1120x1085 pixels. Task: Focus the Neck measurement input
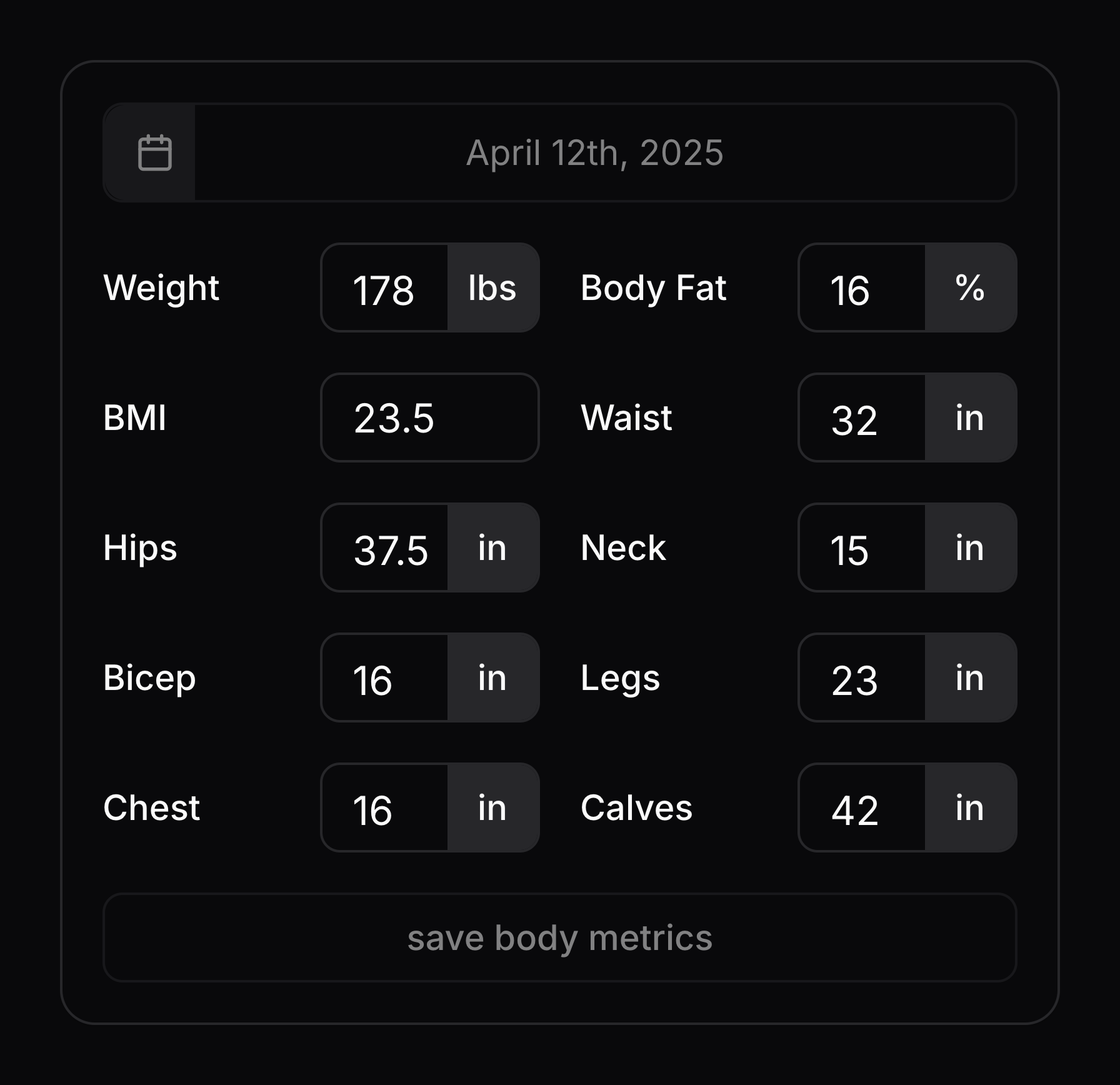pyautogui.click(x=862, y=548)
